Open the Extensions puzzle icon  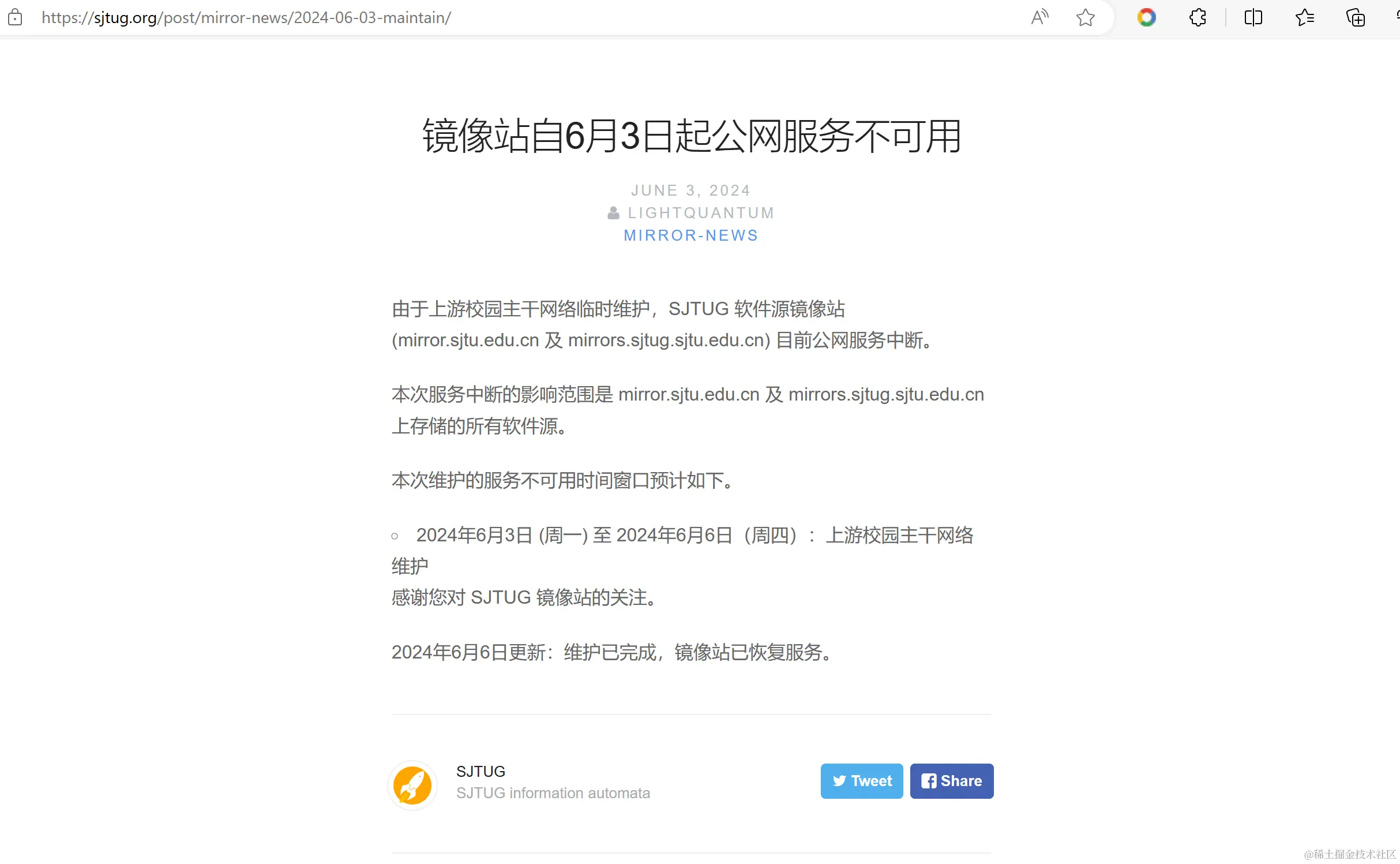click(x=1198, y=17)
